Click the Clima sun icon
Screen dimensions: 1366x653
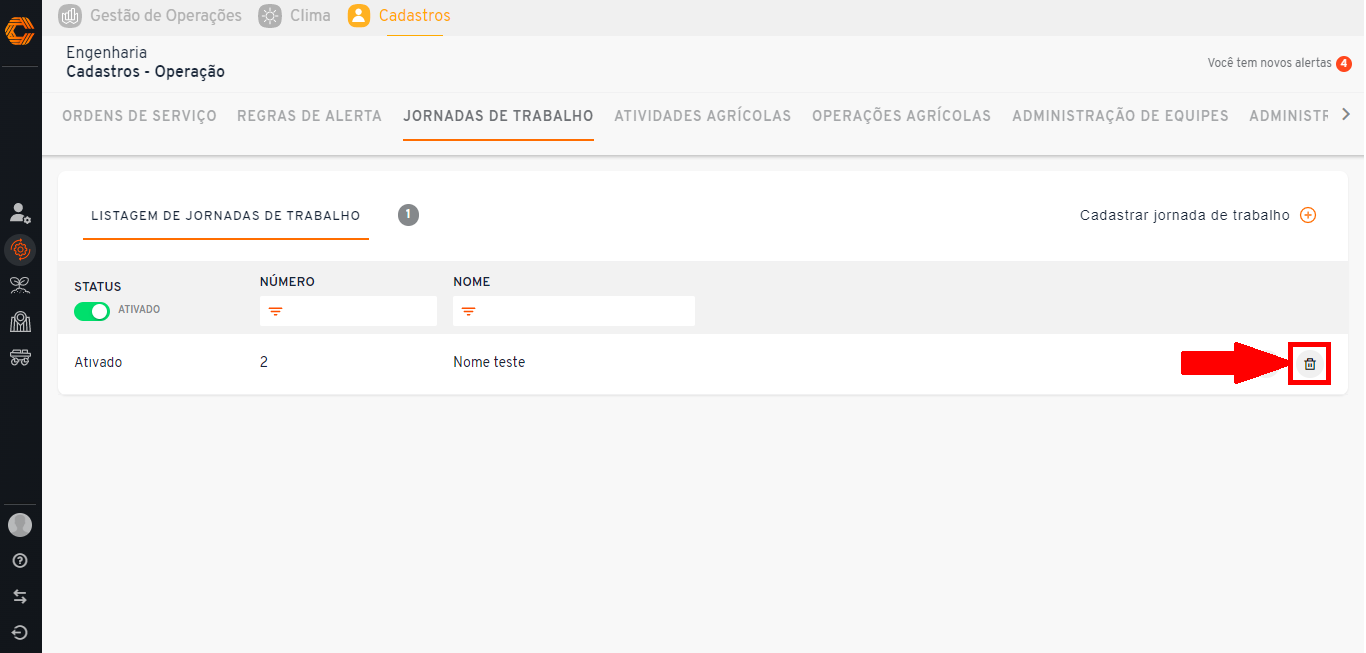coord(270,16)
